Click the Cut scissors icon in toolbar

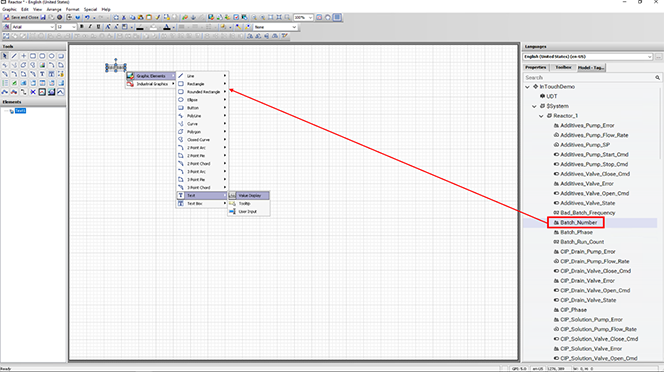pyautogui.click(x=124, y=17)
